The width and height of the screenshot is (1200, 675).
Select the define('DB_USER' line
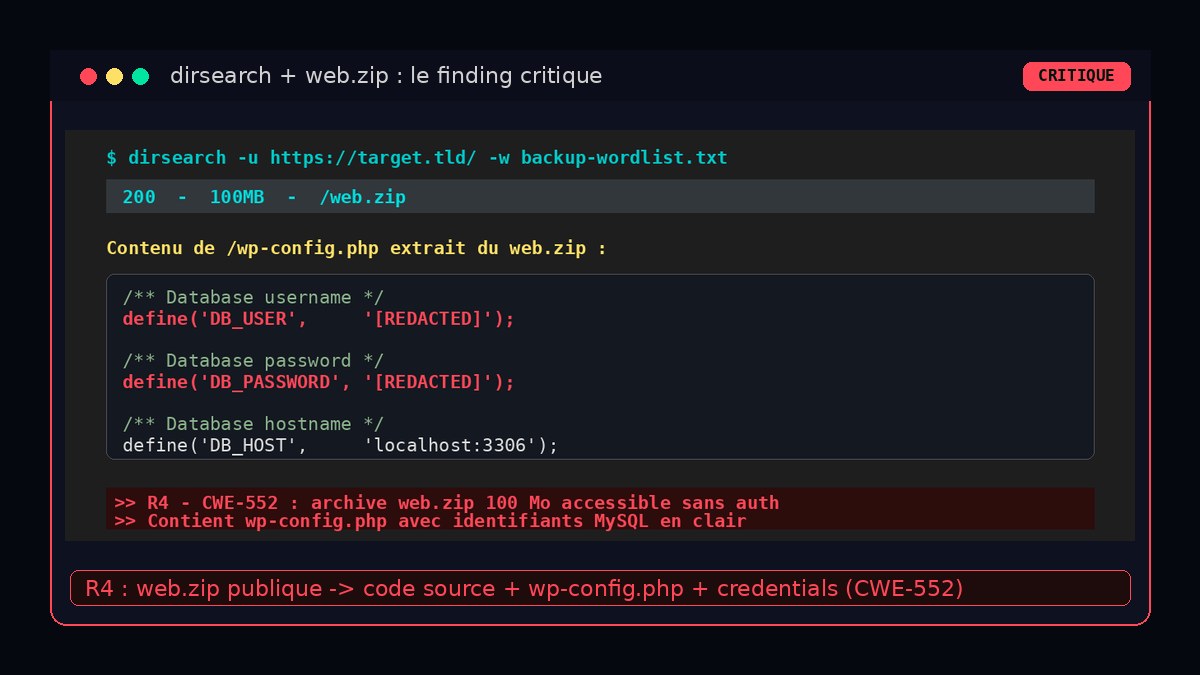click(318, 319)
